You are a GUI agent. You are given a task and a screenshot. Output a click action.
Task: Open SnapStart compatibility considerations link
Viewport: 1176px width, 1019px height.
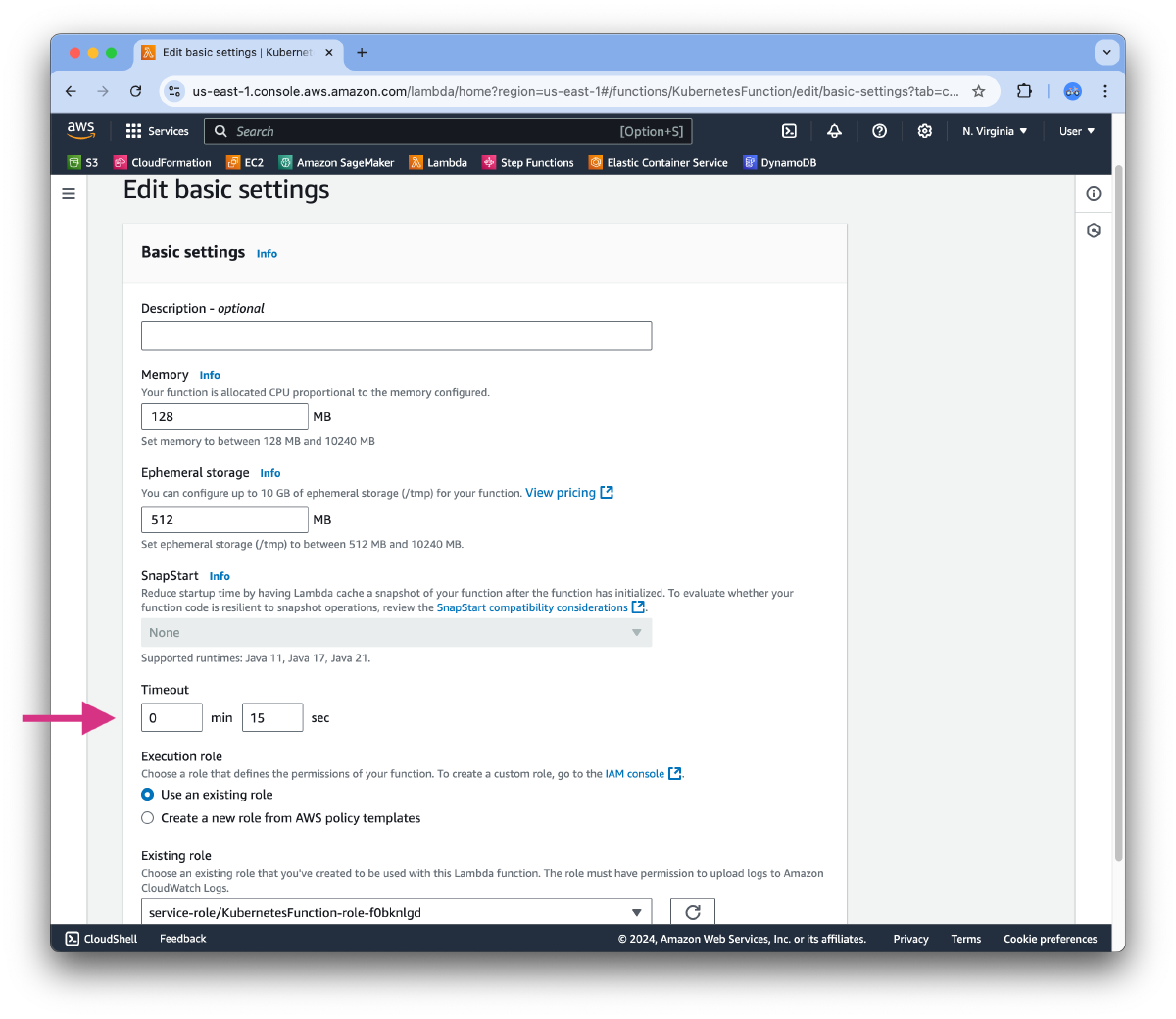[x=541, y=607]
